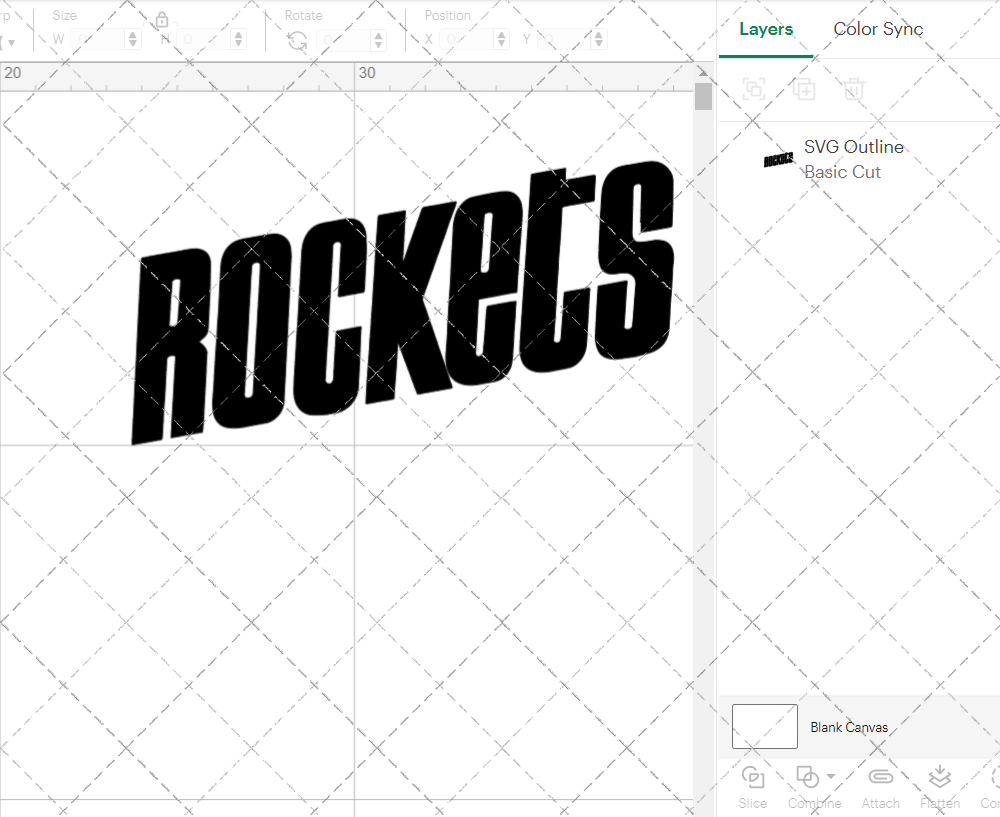
Task: Click the Rotate icon in the toolbar
Action: (296, 42)
